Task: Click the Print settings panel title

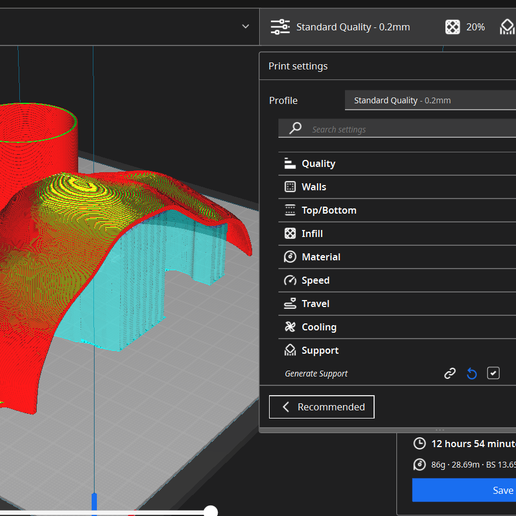Action: point(298,66)
